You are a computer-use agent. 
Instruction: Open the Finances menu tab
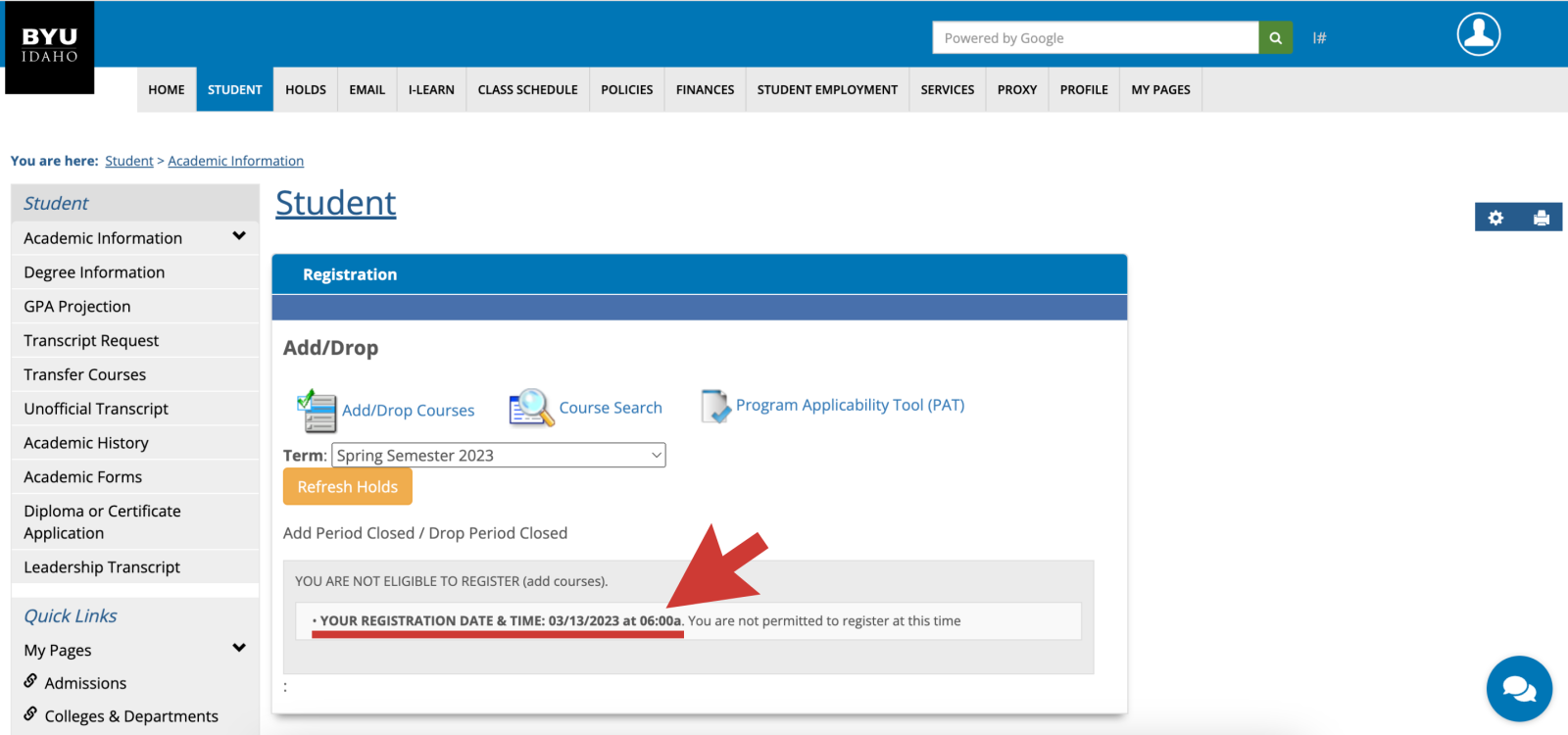tap(705, 89)
